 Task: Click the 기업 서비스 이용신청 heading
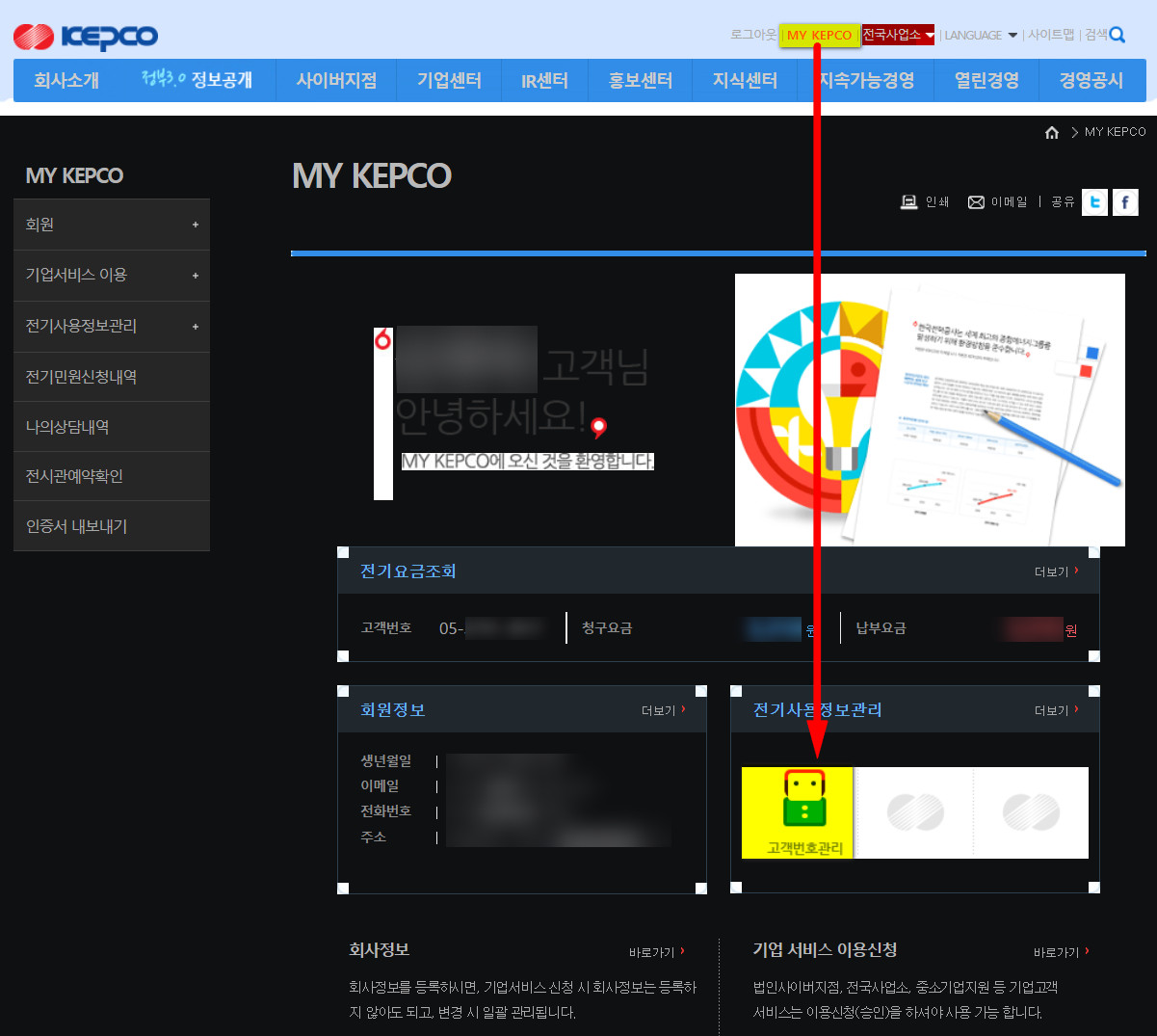pos(825,950)
